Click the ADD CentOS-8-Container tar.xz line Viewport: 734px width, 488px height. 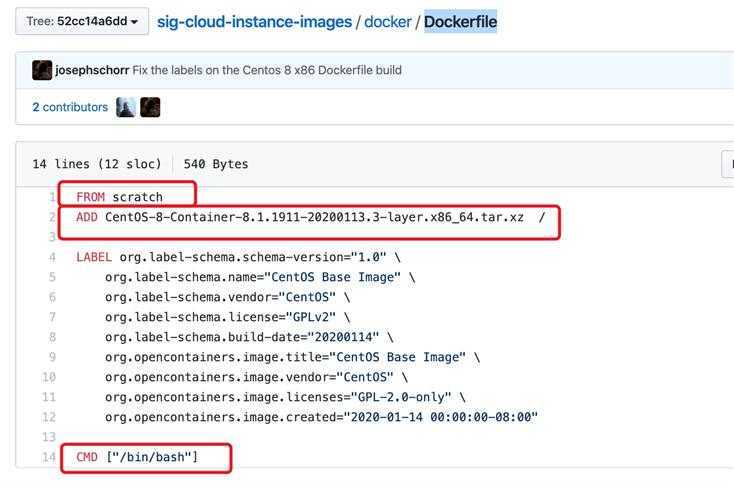click(310, 217)
